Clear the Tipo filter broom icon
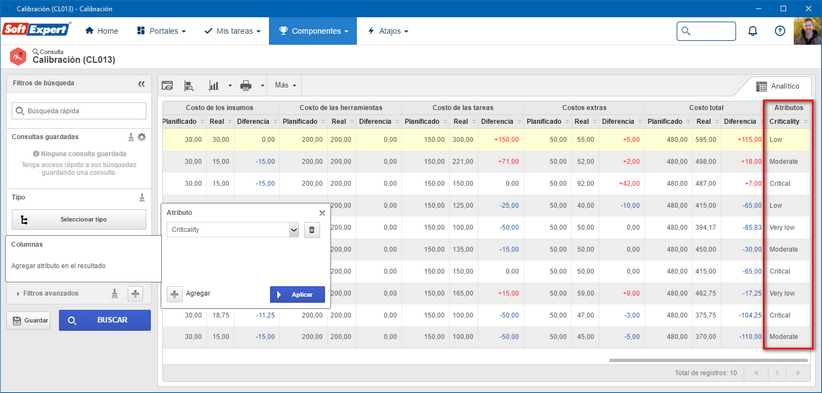Image resolution: width=822 pixels, height=393 pixels. 142,198
